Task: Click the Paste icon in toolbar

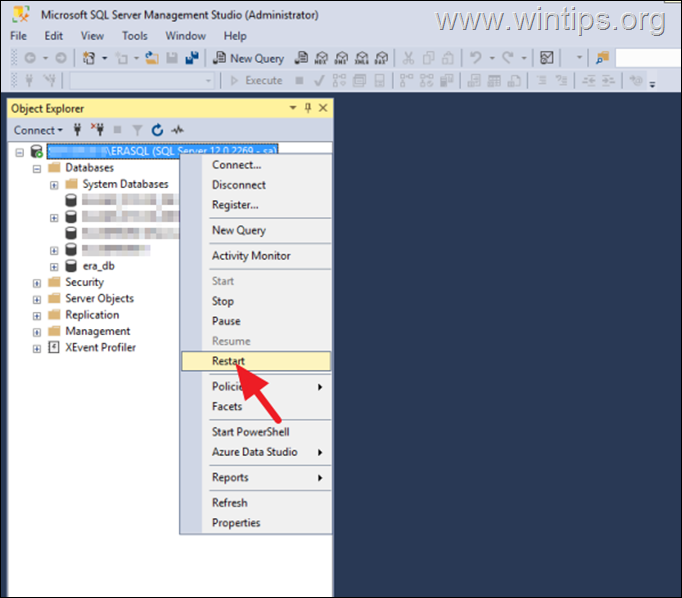Action: 448,58
